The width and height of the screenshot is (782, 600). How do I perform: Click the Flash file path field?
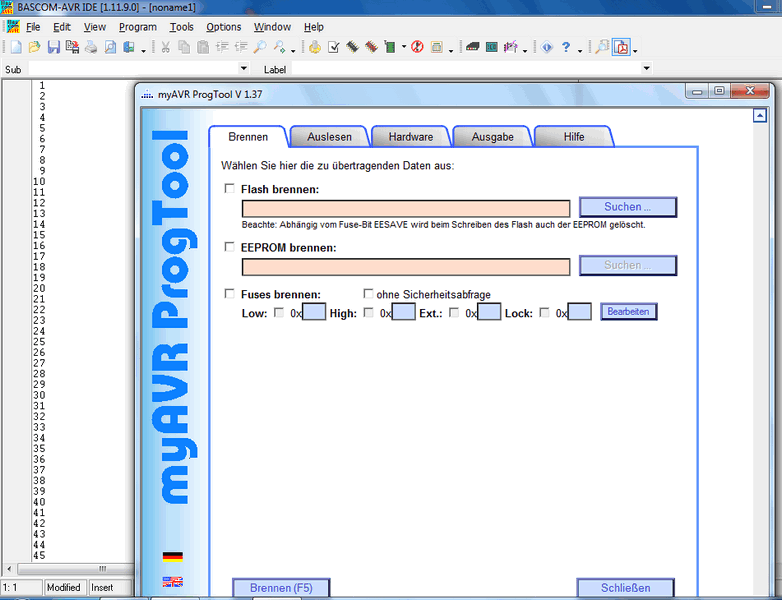tap(406, 208)
